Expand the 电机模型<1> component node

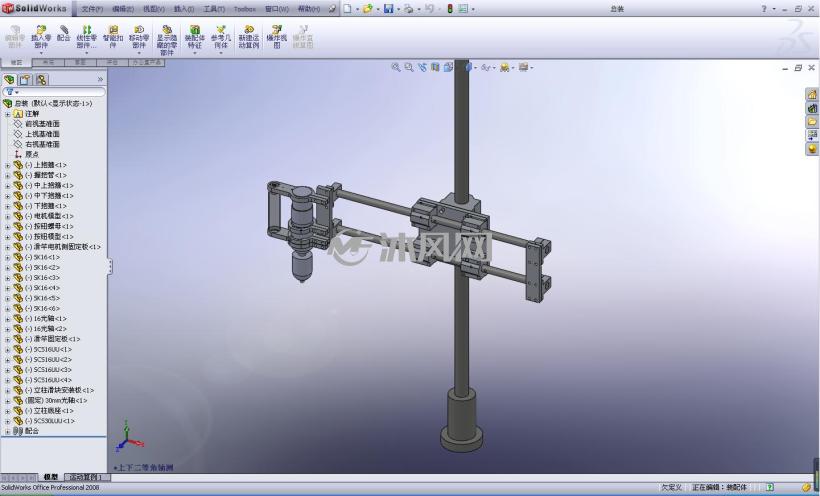[7, 217]
